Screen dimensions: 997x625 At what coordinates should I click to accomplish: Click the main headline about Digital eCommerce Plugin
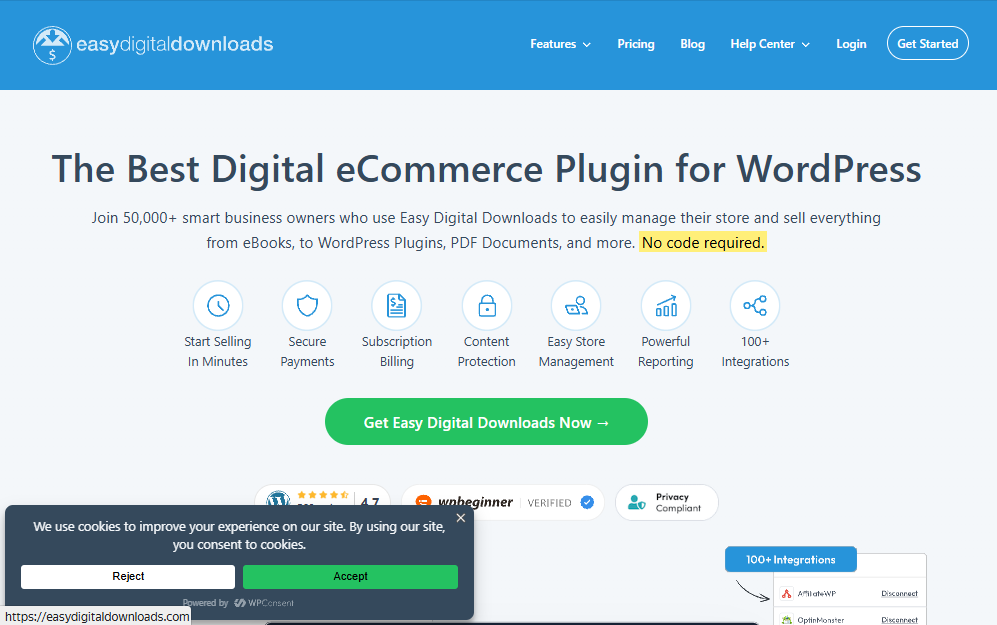point(486,169)
